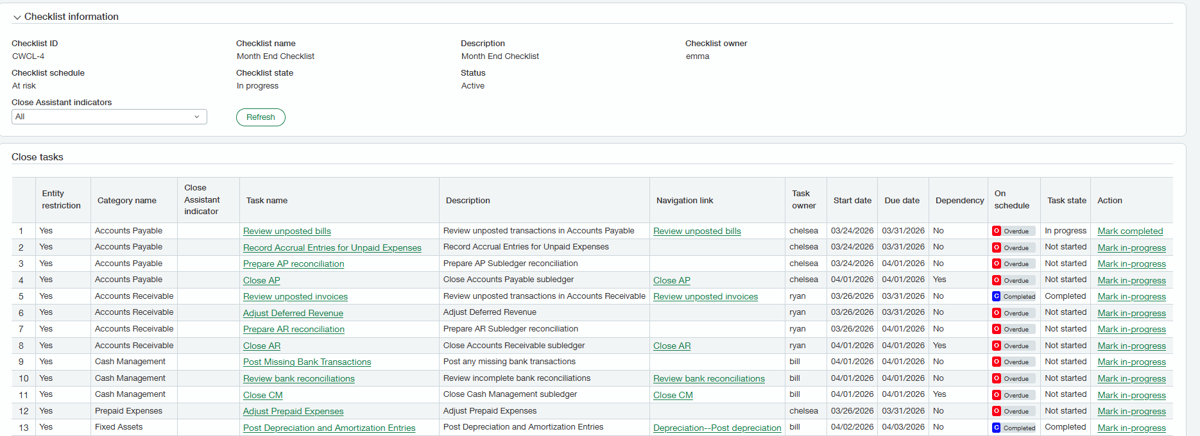Open Post Depreciation and Amortization Entries task
Screen dimensions: 1200x436
pos(329,428)
